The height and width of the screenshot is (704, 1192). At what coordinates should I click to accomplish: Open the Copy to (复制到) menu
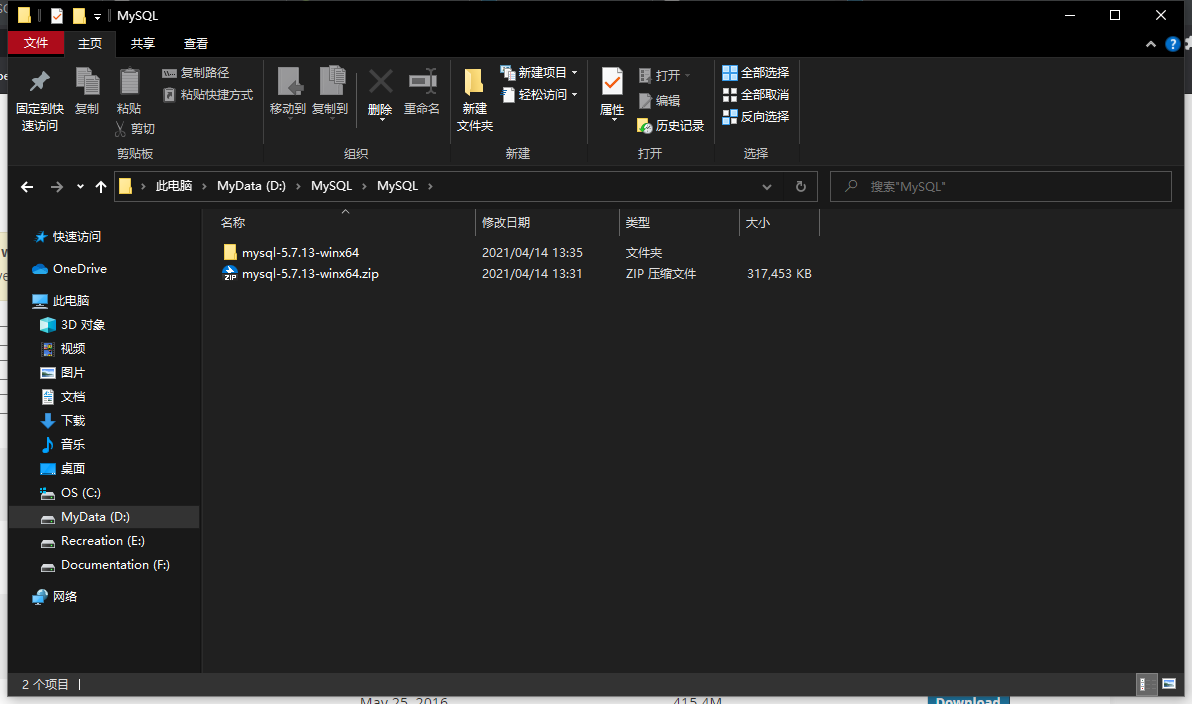pos(330,93)
